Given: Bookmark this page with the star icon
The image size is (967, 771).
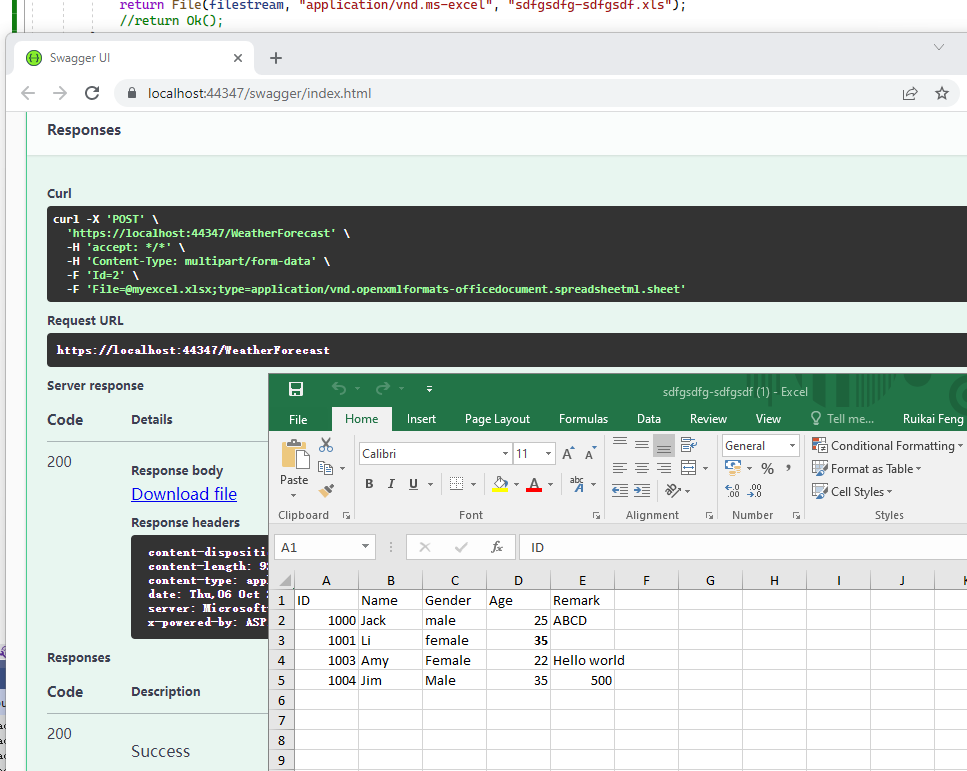Looking at the screenshot, I should pyautogui.click(x=941, y=93).
